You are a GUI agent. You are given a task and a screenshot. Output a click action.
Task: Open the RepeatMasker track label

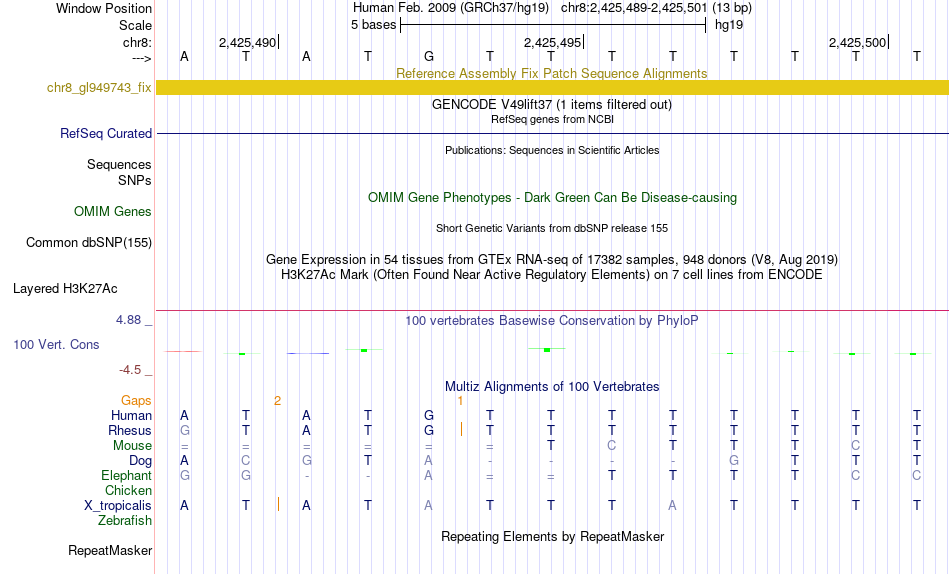click(x=110, y=550)
